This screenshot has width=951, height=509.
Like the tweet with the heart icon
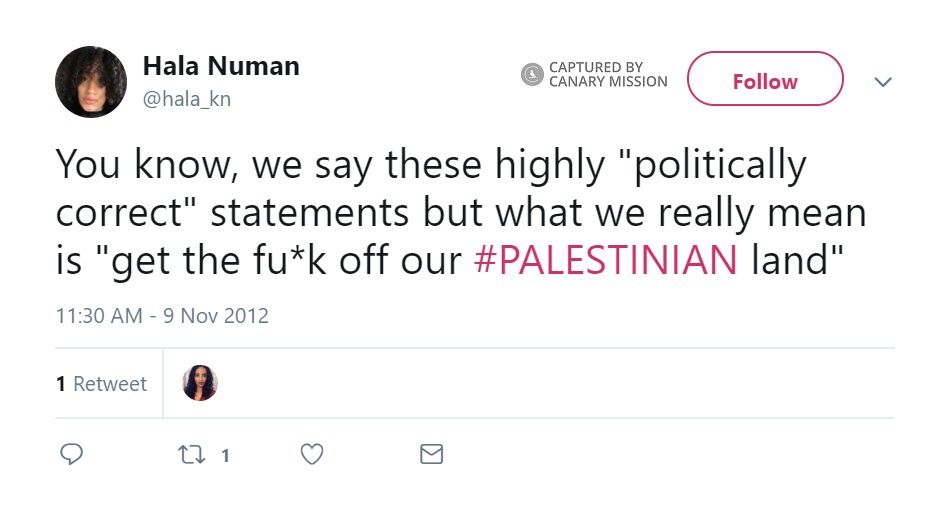pos(312,455)
